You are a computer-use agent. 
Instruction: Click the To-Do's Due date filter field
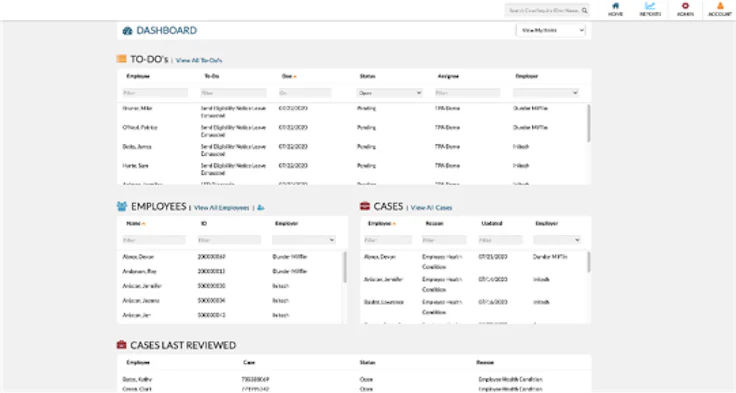305,93
